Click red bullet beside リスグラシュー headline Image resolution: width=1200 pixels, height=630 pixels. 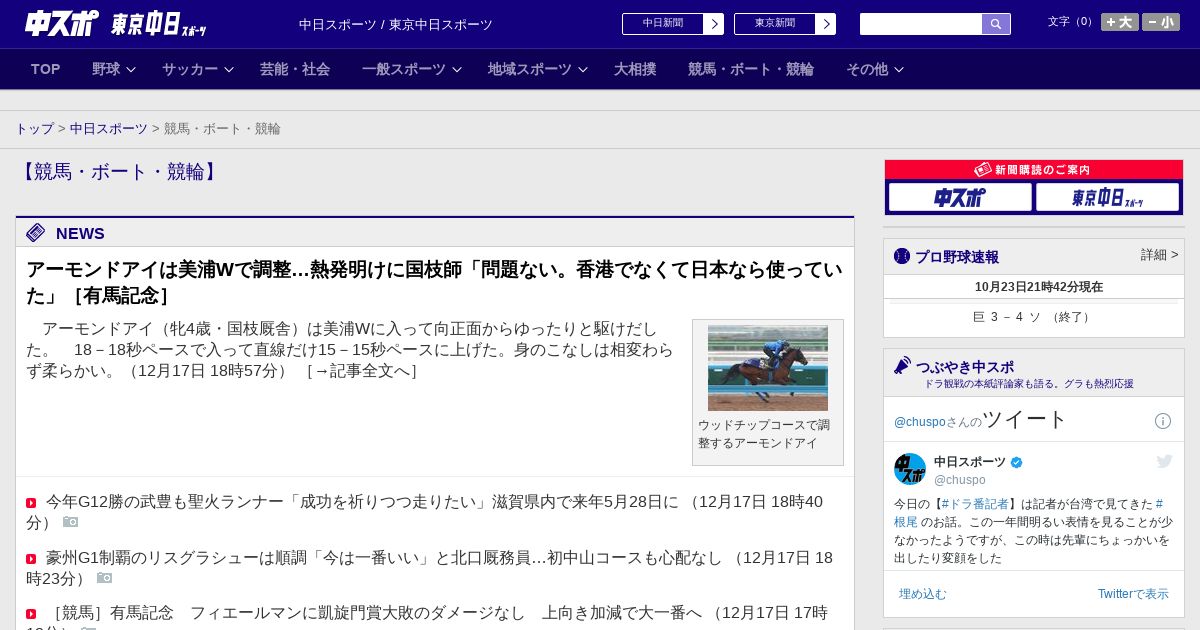(31, 559)
